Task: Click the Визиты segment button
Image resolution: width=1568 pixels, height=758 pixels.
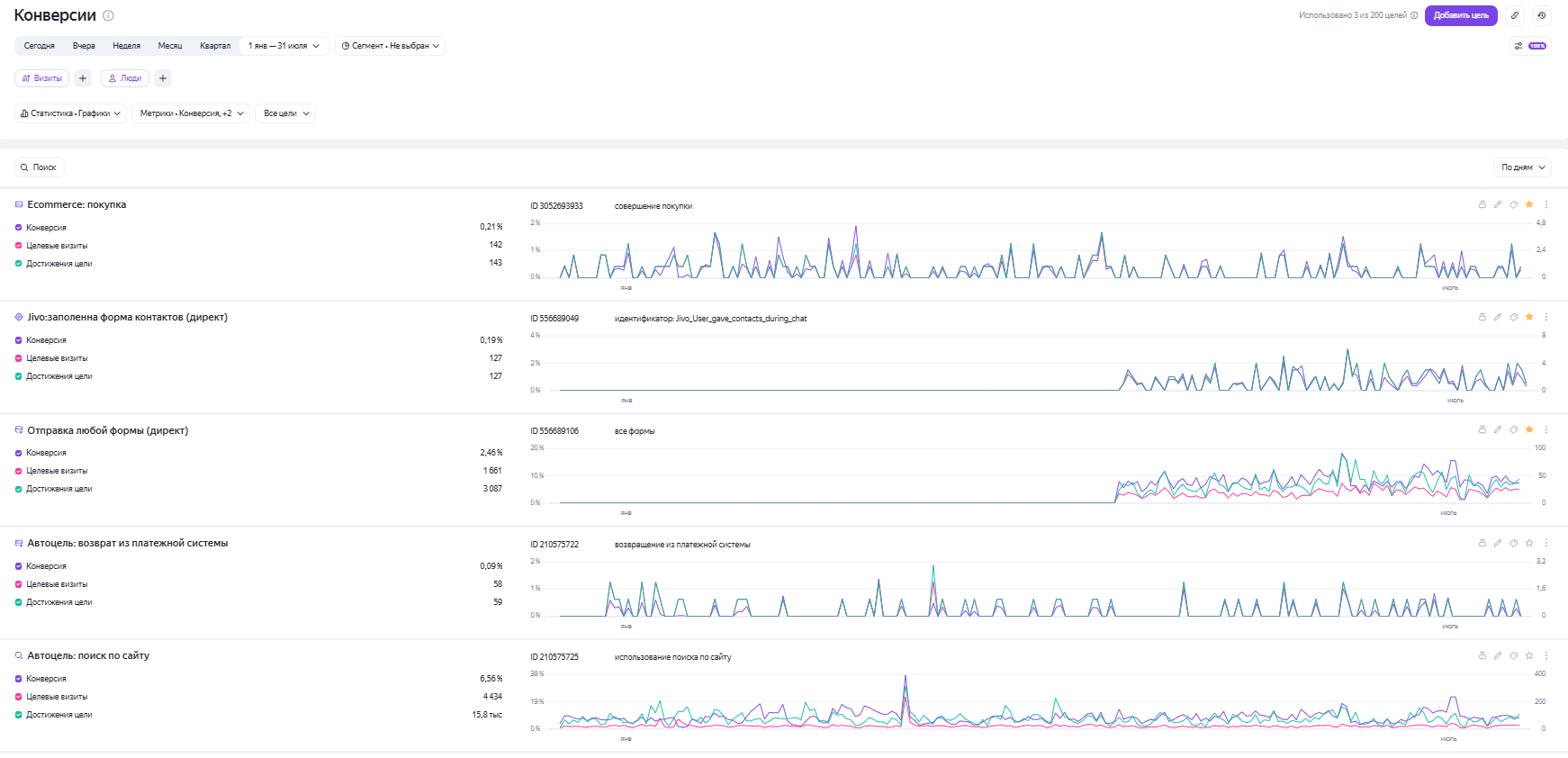Action: point(42,78)
